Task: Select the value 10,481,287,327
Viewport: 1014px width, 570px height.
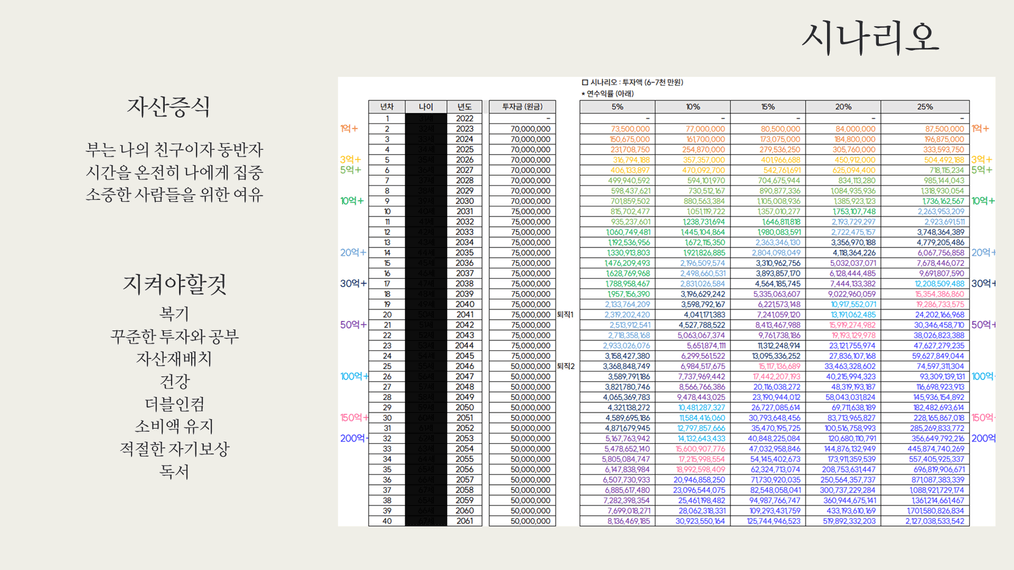Action: (702, 408)
